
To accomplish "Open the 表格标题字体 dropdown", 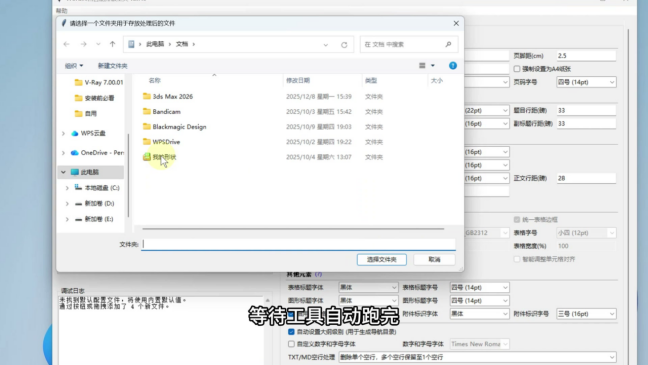I will [368, 287].
